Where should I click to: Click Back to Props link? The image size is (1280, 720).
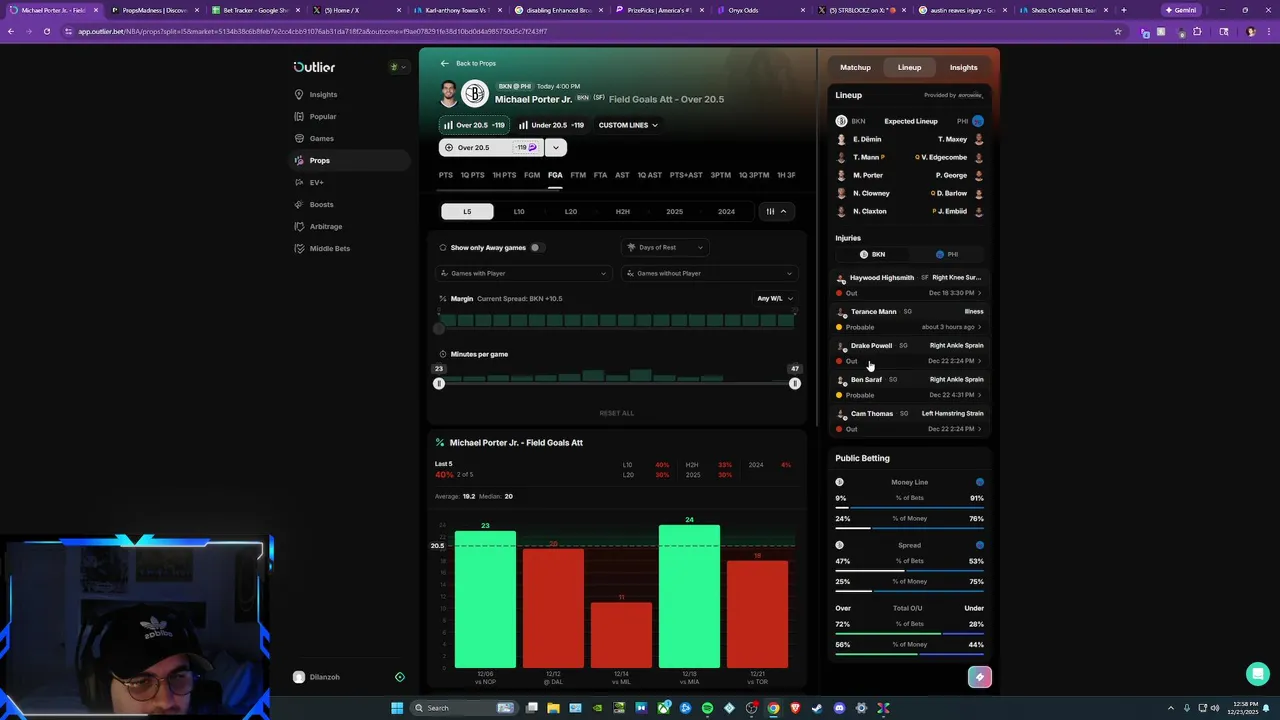tap(476, 63)
